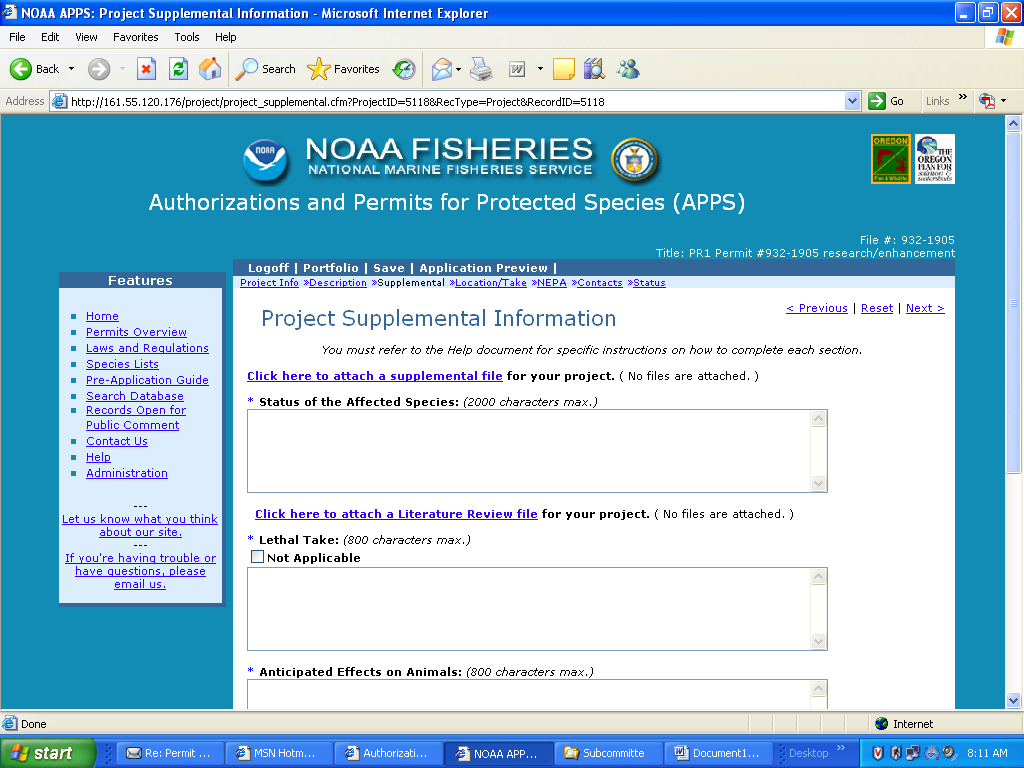The width and height of the screenshot is (1024, 768).
Task: Go to the NEPA tab
Action: pyautogui.click(x=551, y=283)
